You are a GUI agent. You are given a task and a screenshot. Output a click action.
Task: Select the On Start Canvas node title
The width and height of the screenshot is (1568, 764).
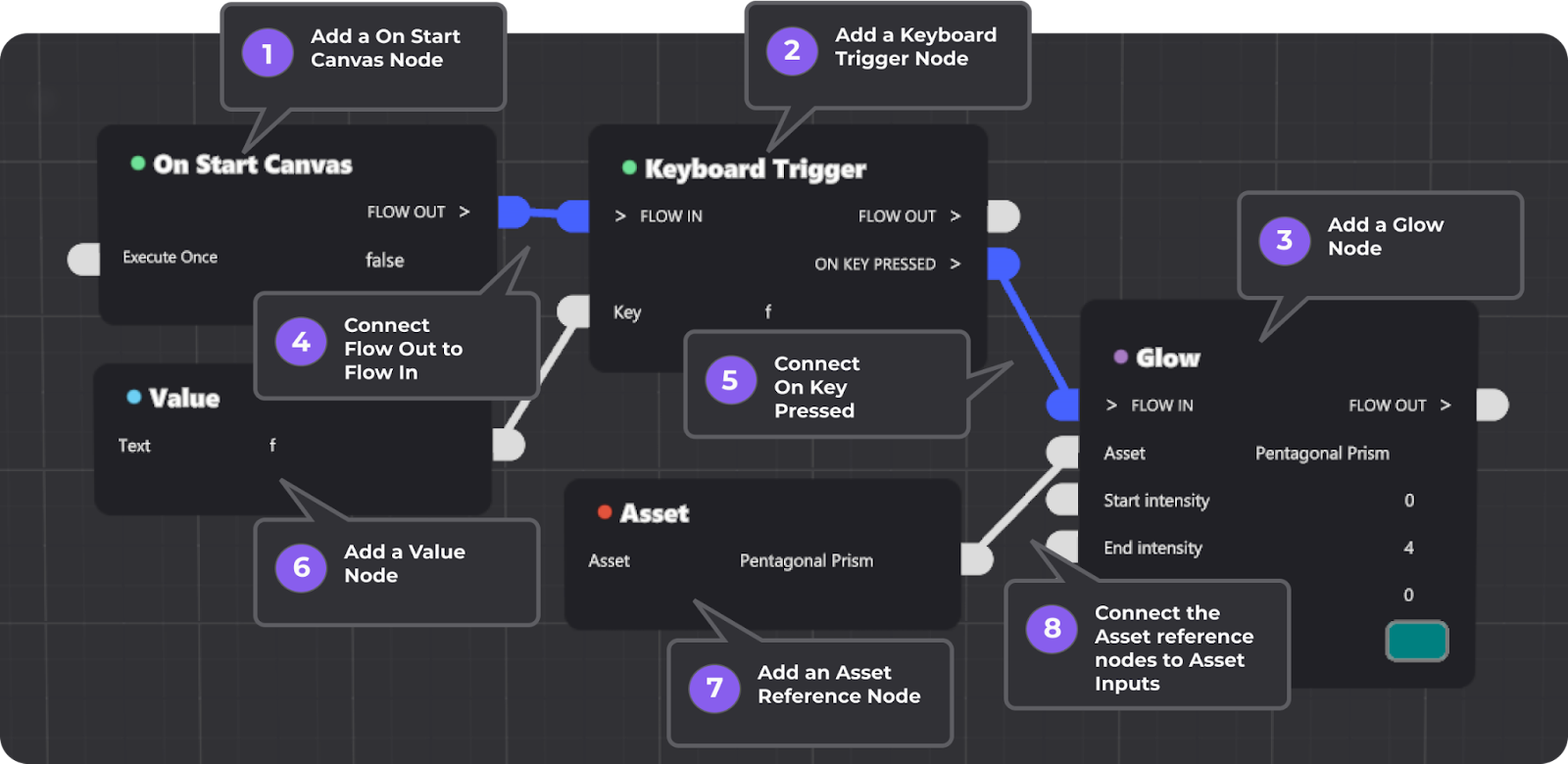[253, 165]
